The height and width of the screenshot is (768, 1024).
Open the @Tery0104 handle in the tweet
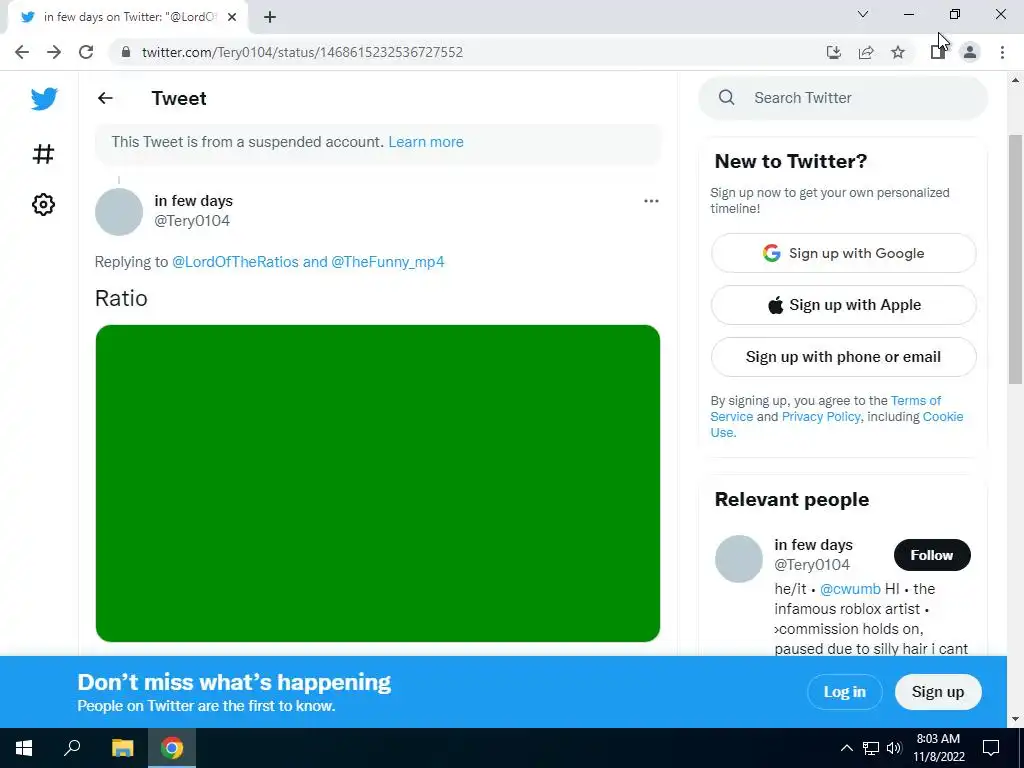point(192,221)
